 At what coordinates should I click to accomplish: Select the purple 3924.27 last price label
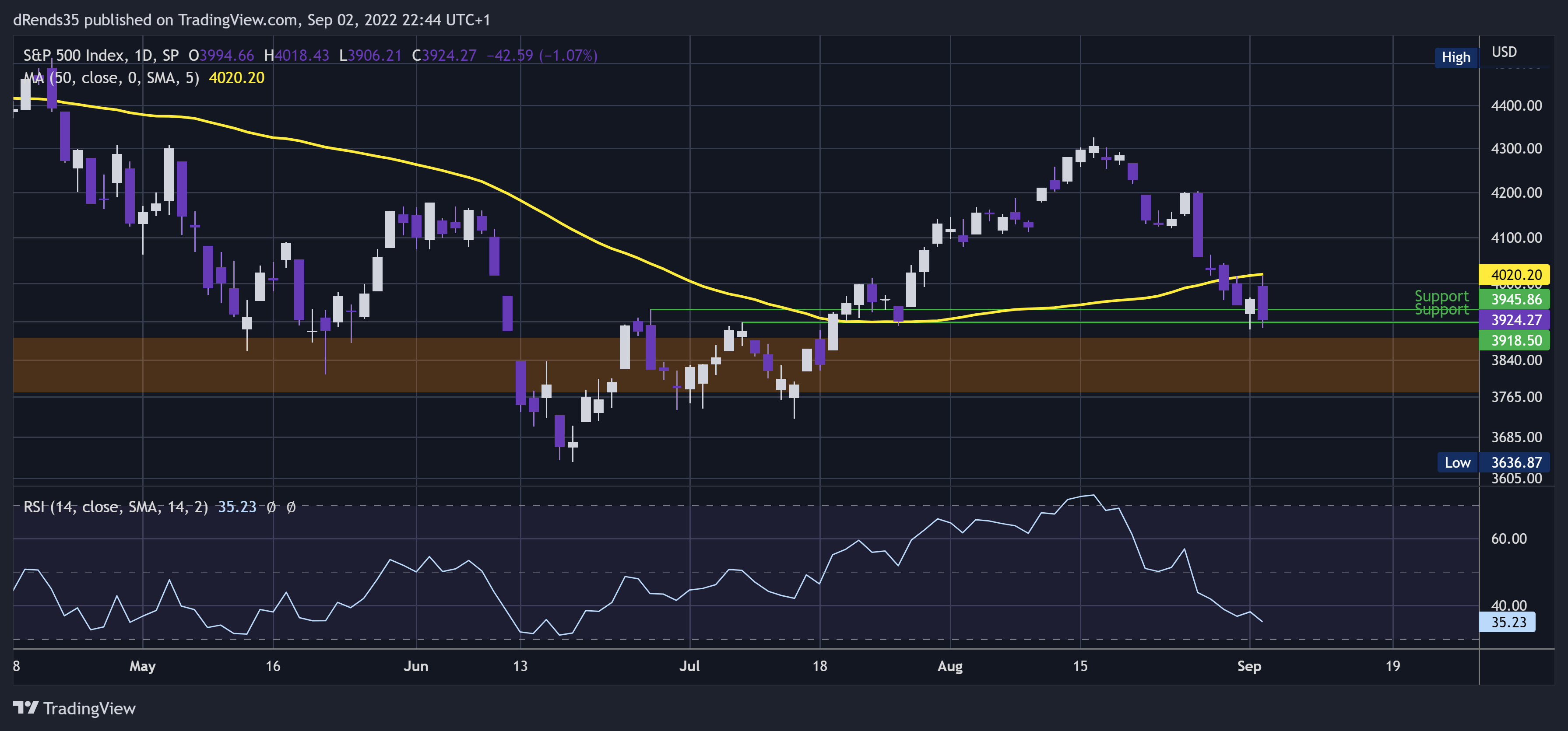[x=1515, y=320]
